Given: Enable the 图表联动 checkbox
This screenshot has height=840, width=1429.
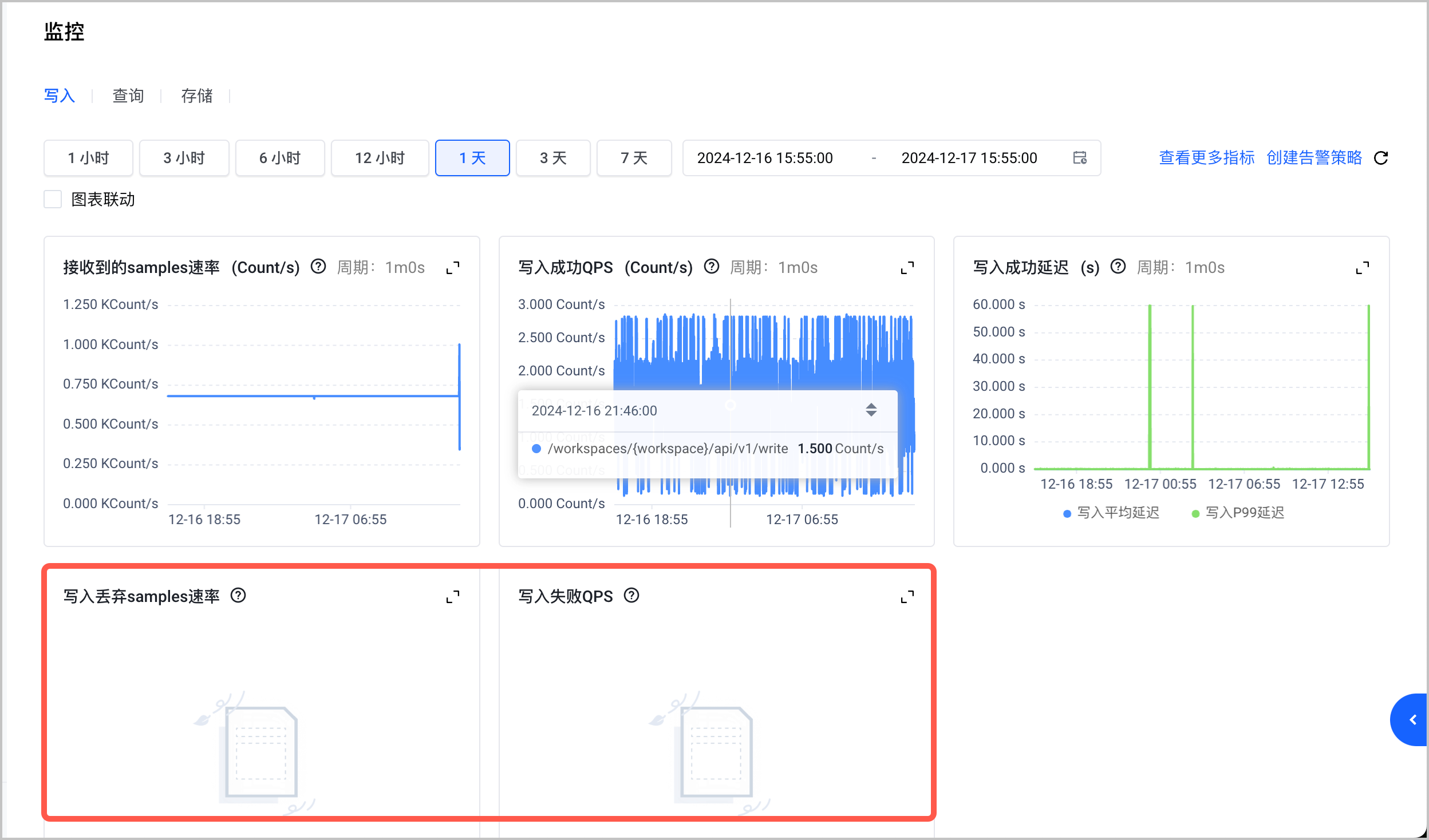Looking at the screenshot, I should pyautogui.click(x=53, y=199).
